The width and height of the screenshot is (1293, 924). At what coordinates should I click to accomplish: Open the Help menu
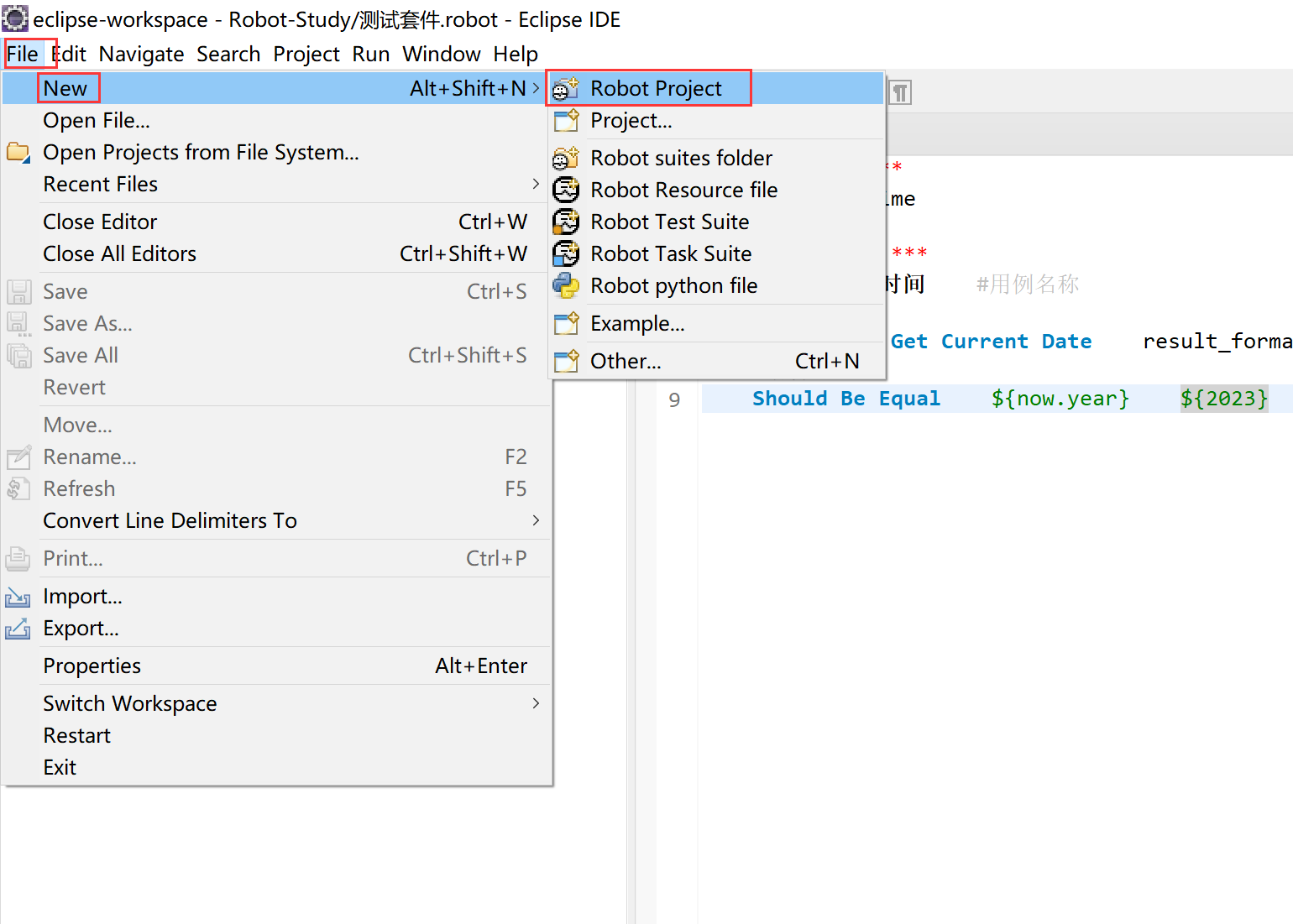point(516,55)
